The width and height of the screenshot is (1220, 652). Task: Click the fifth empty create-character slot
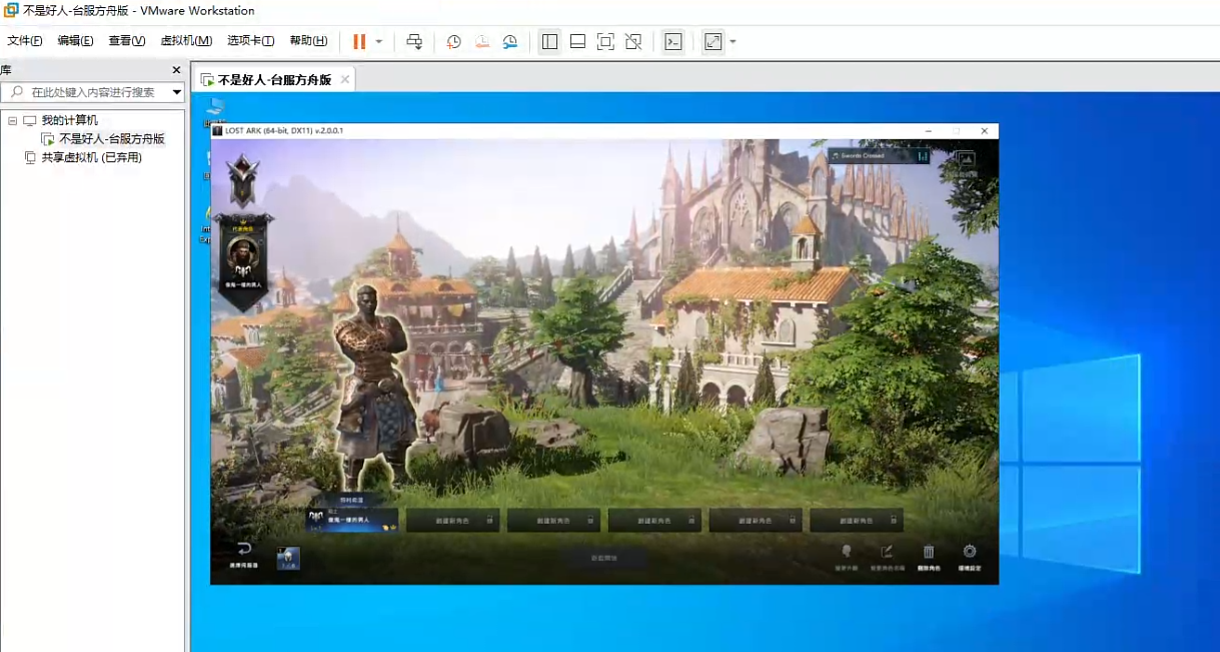point(856,520)
